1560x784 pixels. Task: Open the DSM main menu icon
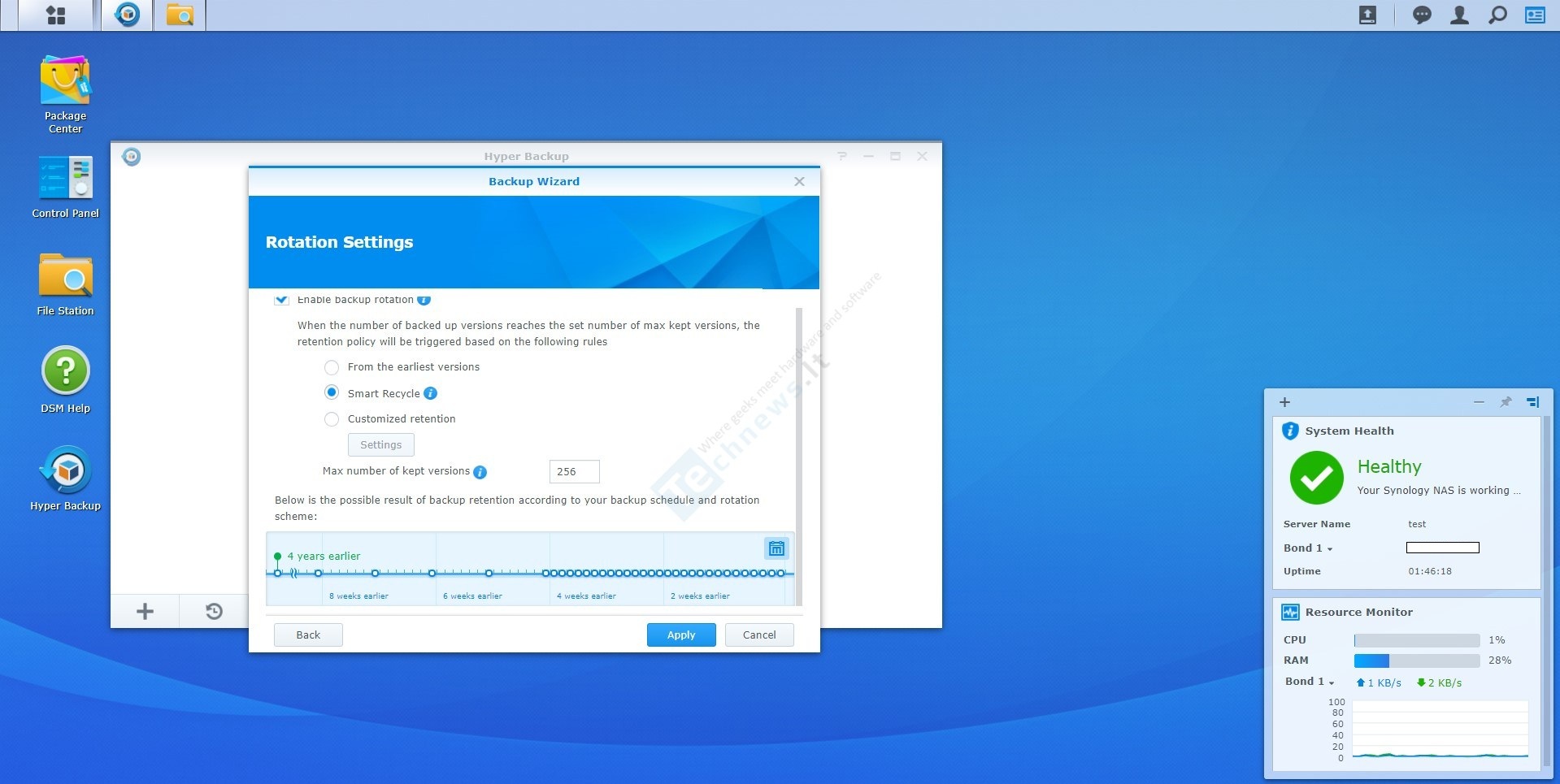(x=56, y=15)
